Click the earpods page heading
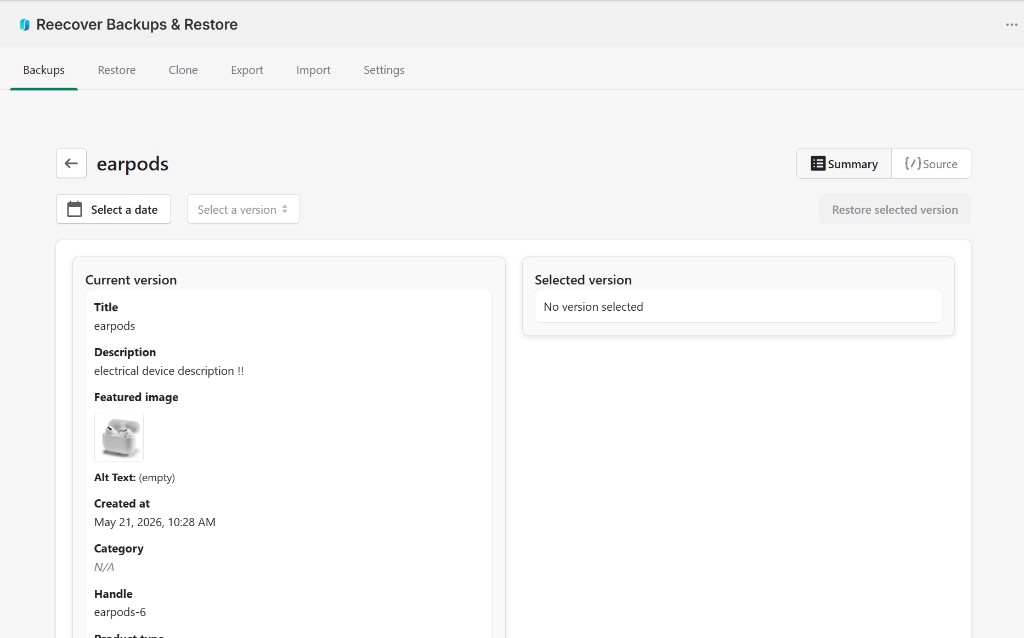This screenshot has height=638, width=1024. click(x=133, y=164)
